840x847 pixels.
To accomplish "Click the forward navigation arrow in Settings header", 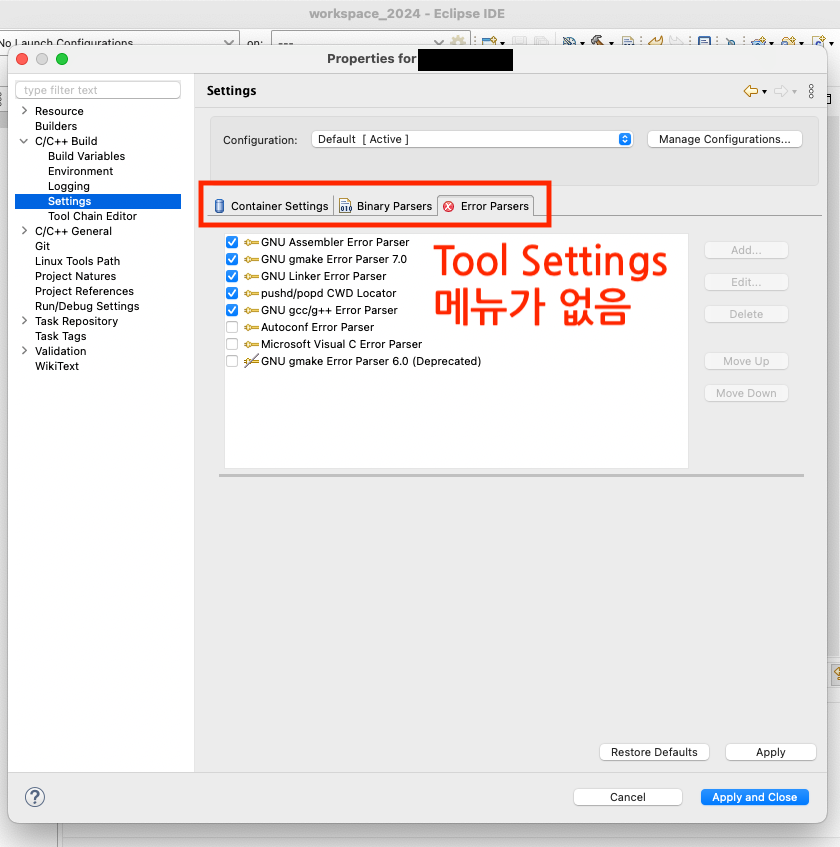I will pyautogui.click(x=781, y=91).
